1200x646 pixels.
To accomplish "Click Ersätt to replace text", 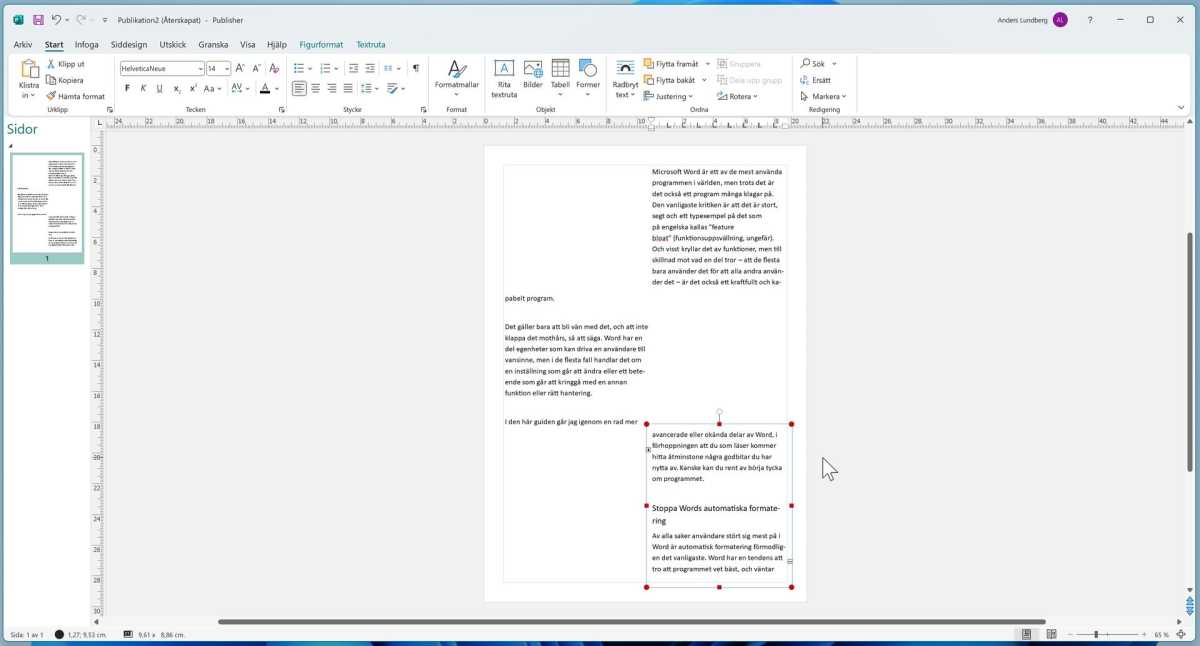I will 818,79.
